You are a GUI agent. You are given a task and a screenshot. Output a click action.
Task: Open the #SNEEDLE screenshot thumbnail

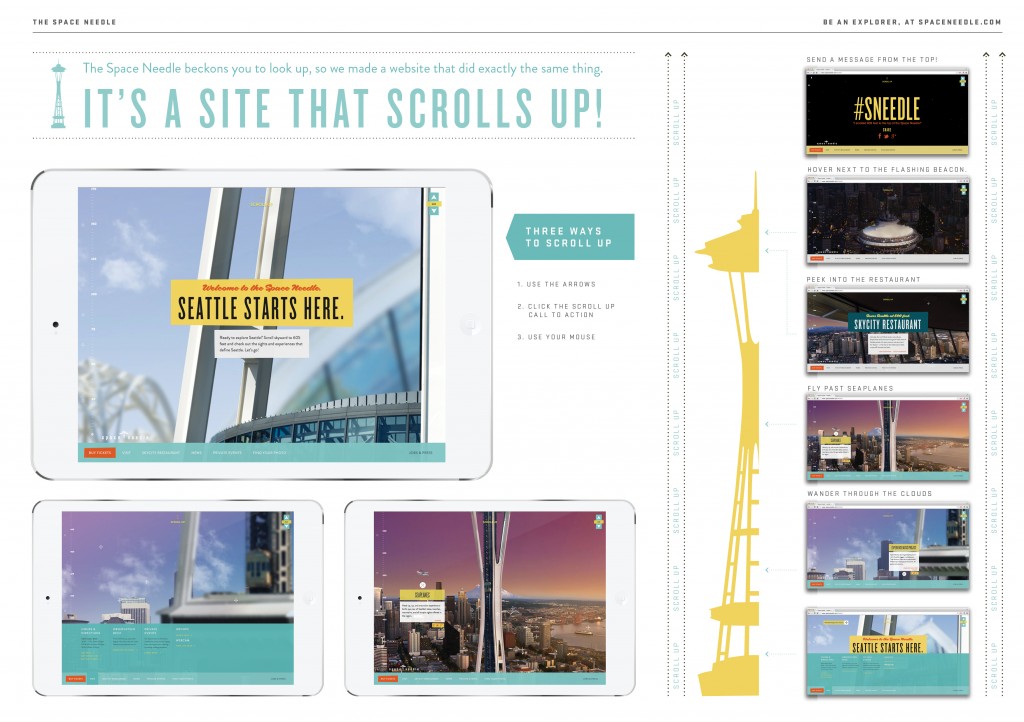[887, 111]
